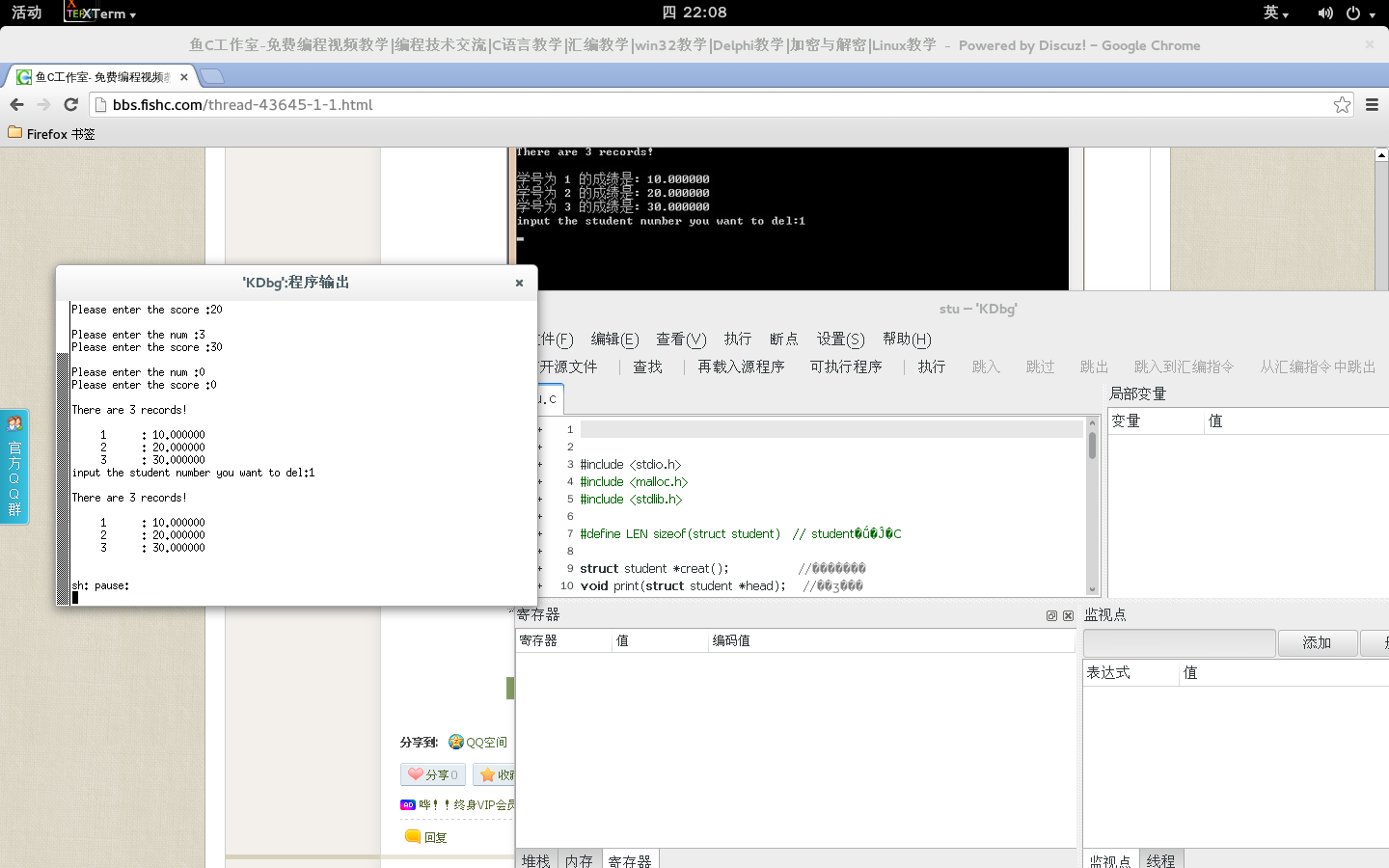Click the 值 header in 局部变量 panel
The image size is (1389, 868).
tap(1296, 421)
